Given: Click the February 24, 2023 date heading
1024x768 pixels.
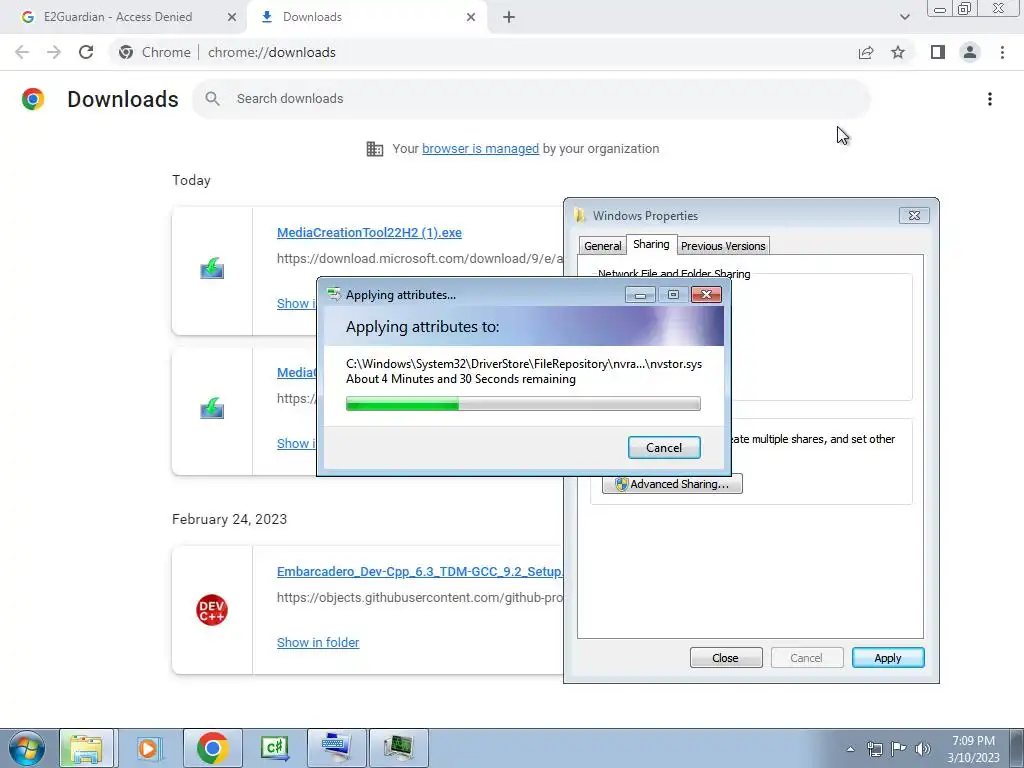Looking at the screenshot, I should click(229, 520).
